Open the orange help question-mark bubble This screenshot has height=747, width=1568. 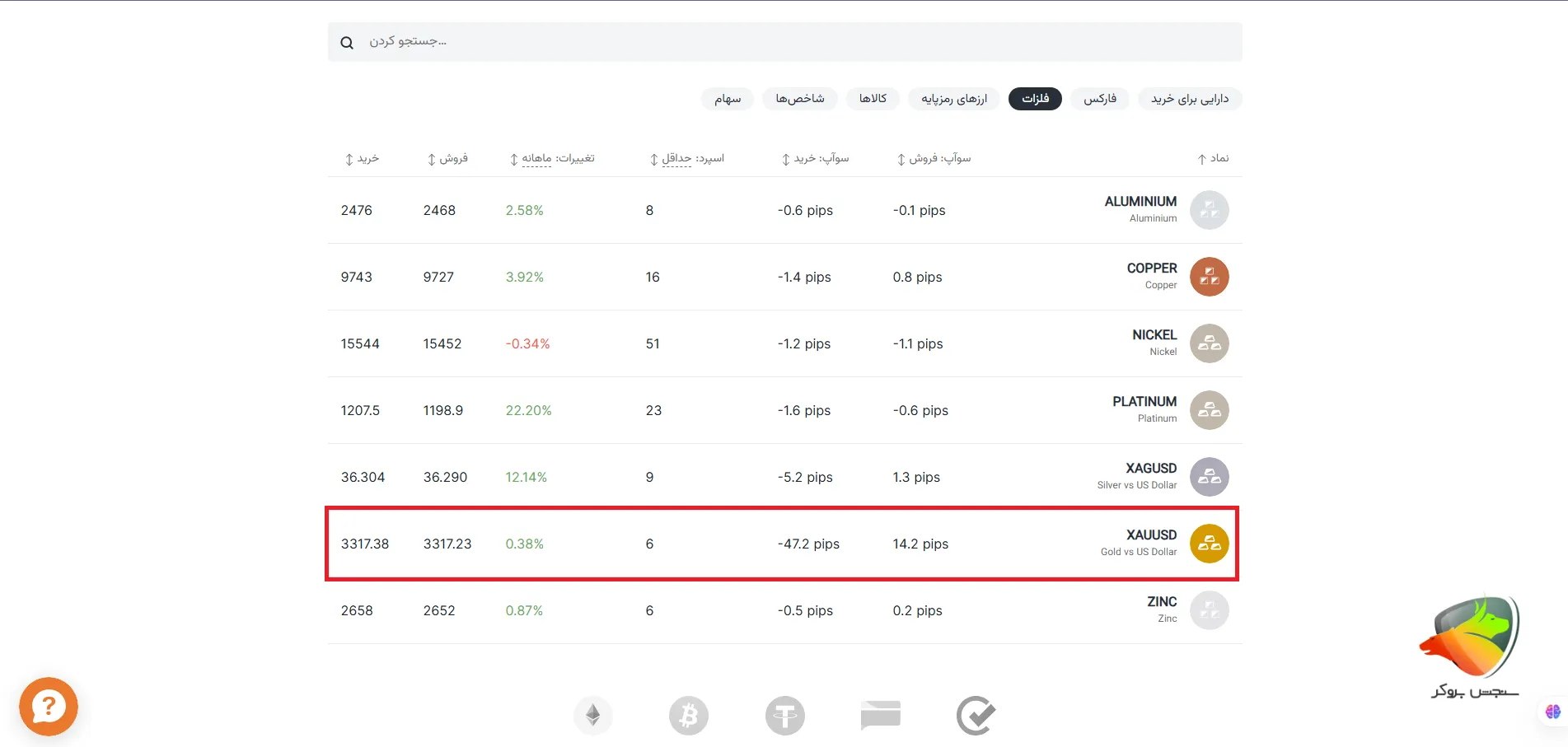pos(49,707)
